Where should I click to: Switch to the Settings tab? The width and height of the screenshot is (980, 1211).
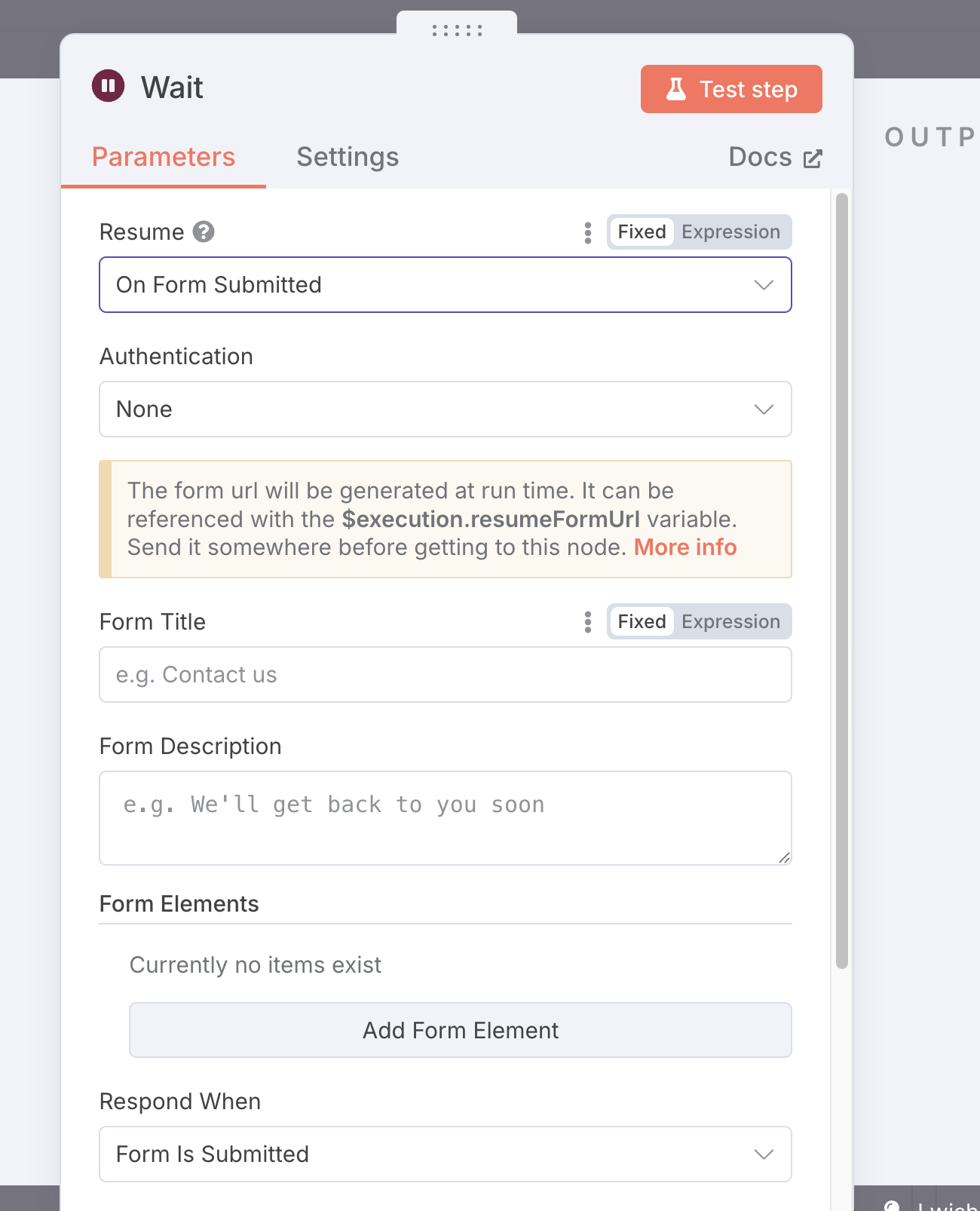tap(348, 157)
